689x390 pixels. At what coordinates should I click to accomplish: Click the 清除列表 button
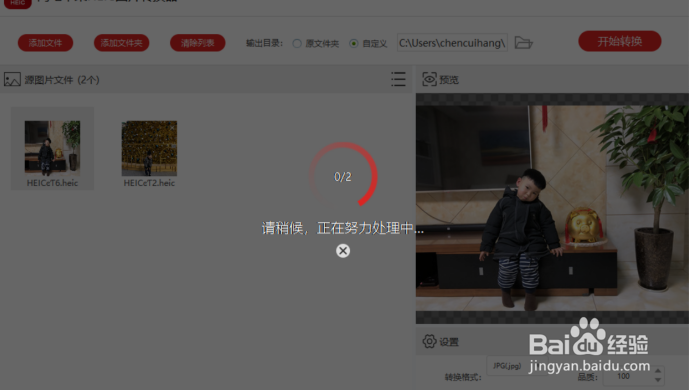pos(198,43)
